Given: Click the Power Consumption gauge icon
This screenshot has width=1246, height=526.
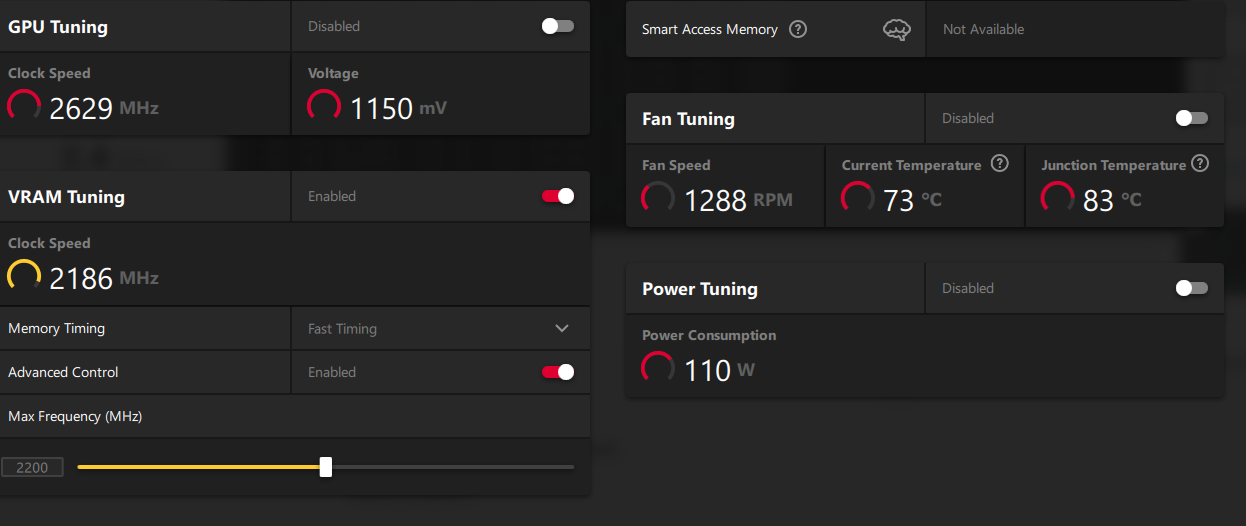Looking at the screenshot, I should click(x=657, y=369).
